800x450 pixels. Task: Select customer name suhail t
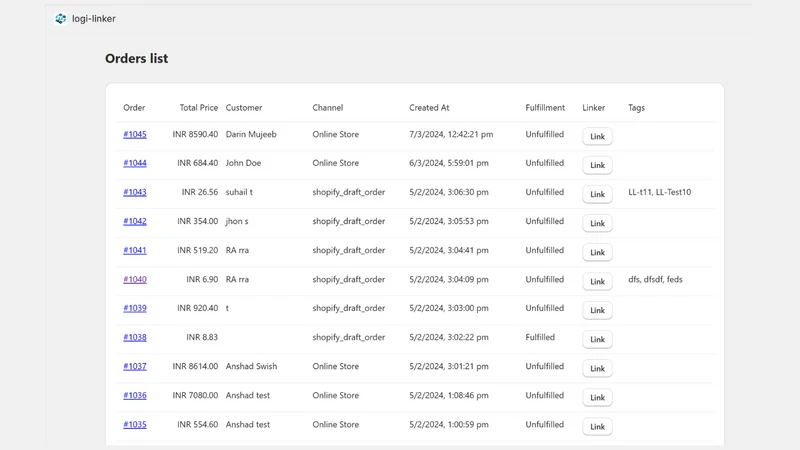239,192
